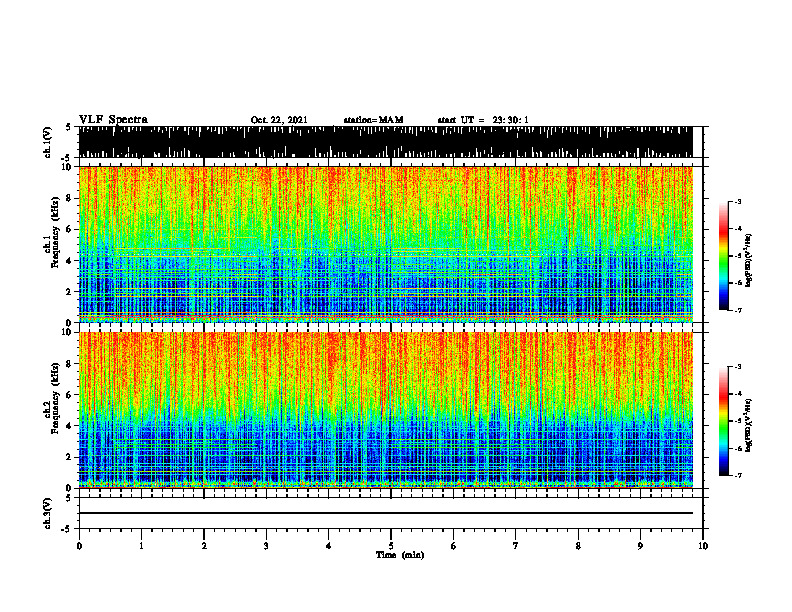Click the "VLF Spectra" plot title
792x612 pixels.
(113, 120)
